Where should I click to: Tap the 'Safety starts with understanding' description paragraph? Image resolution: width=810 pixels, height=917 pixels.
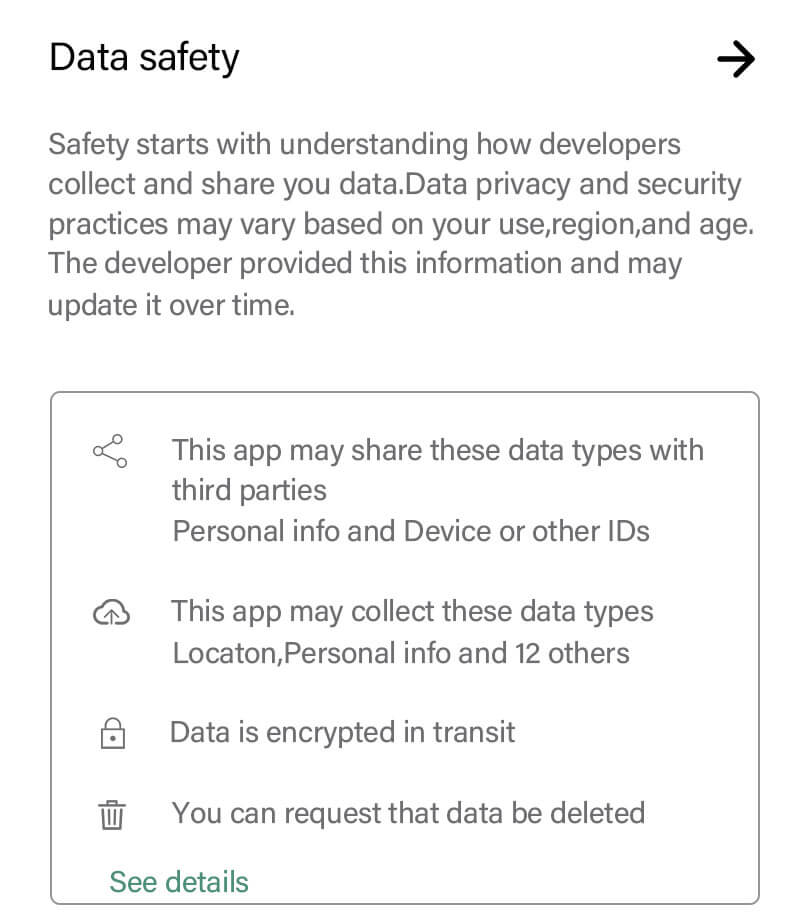coord(401,225)
